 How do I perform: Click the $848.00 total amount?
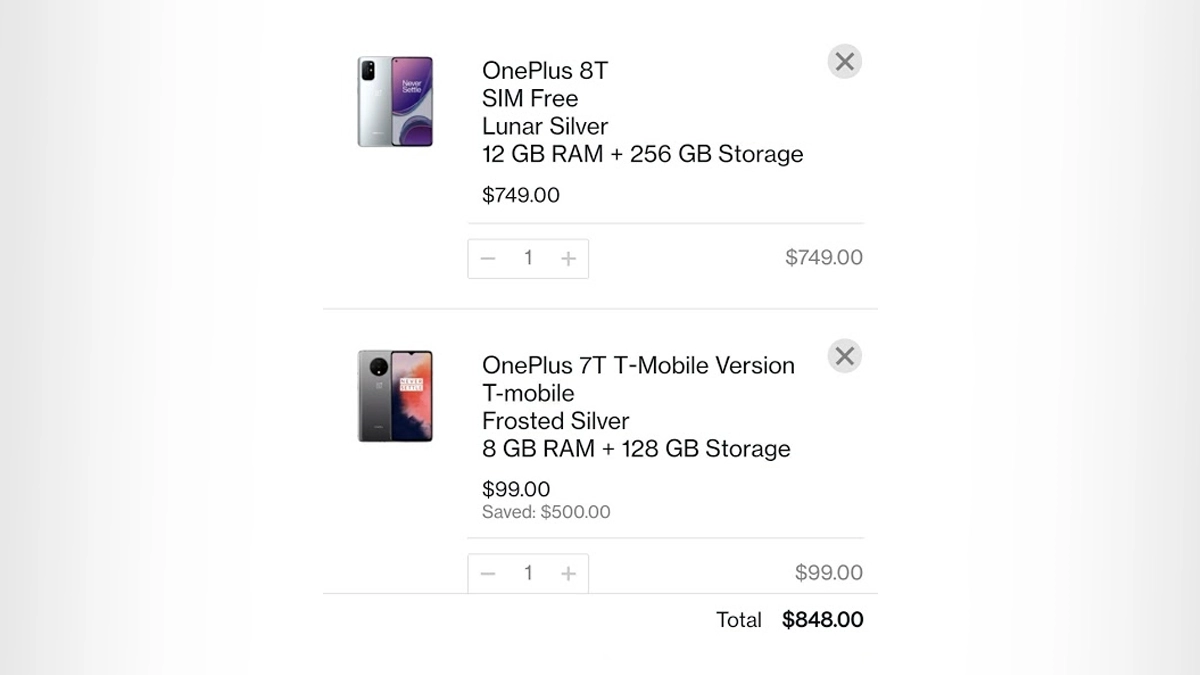coord(822,620)
